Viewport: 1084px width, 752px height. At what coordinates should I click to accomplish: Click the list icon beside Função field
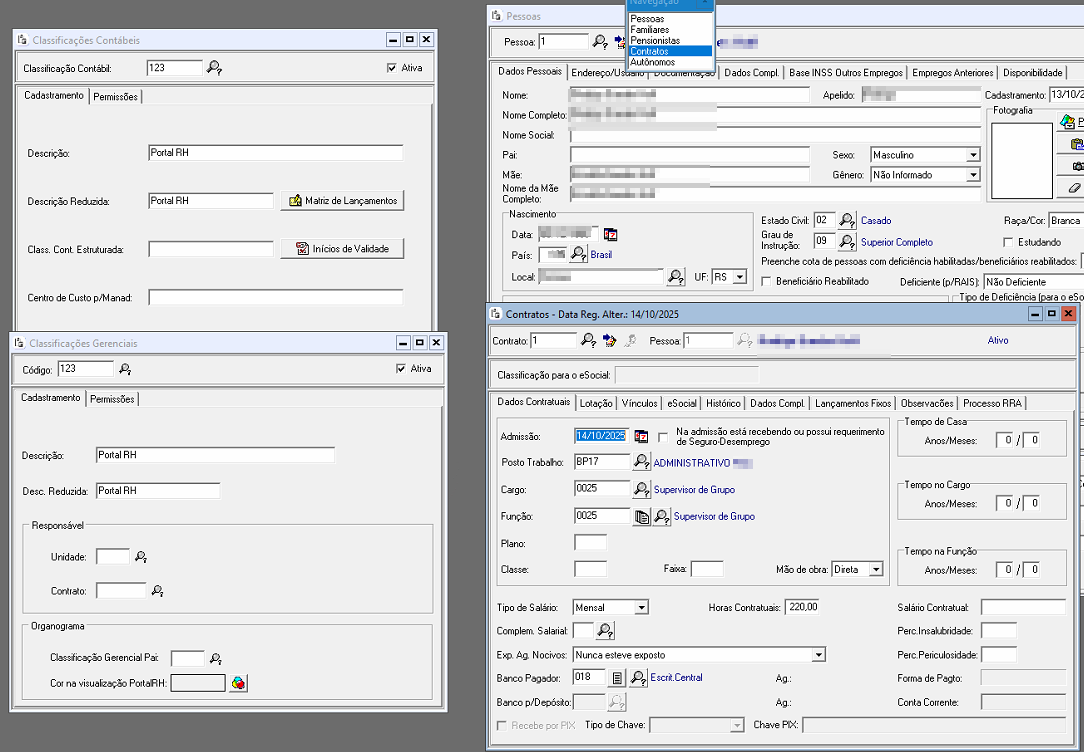coord(643,517)
